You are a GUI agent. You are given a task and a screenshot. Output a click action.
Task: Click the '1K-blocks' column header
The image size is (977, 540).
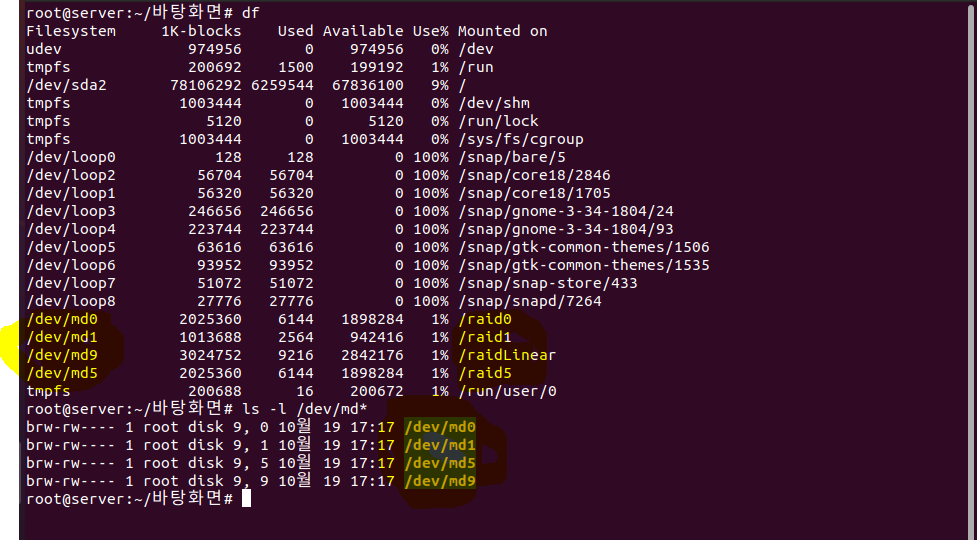coord(201,31)
